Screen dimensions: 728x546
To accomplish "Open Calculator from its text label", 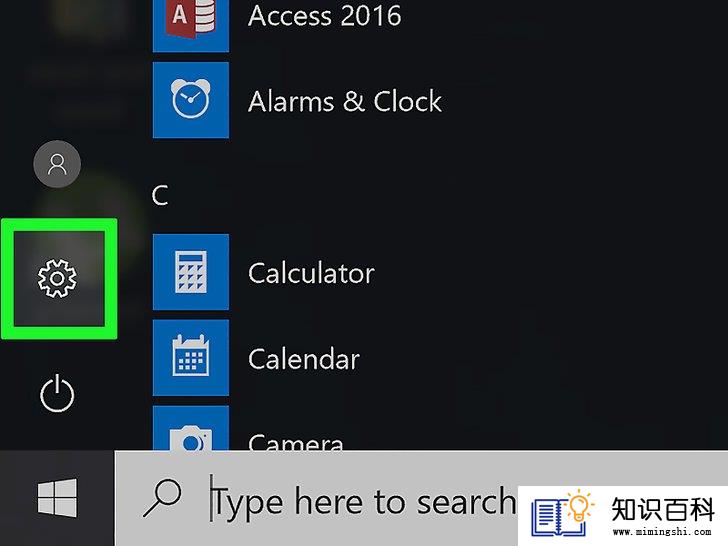I will (311, 273).
